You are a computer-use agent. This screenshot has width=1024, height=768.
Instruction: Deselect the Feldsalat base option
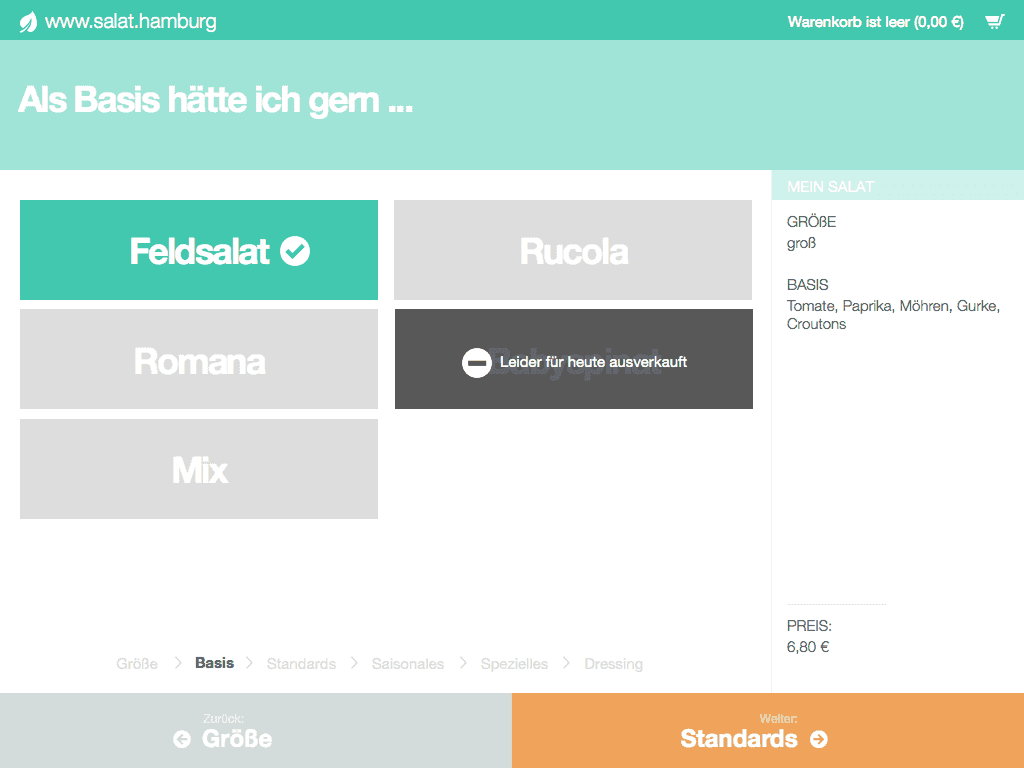198,250
